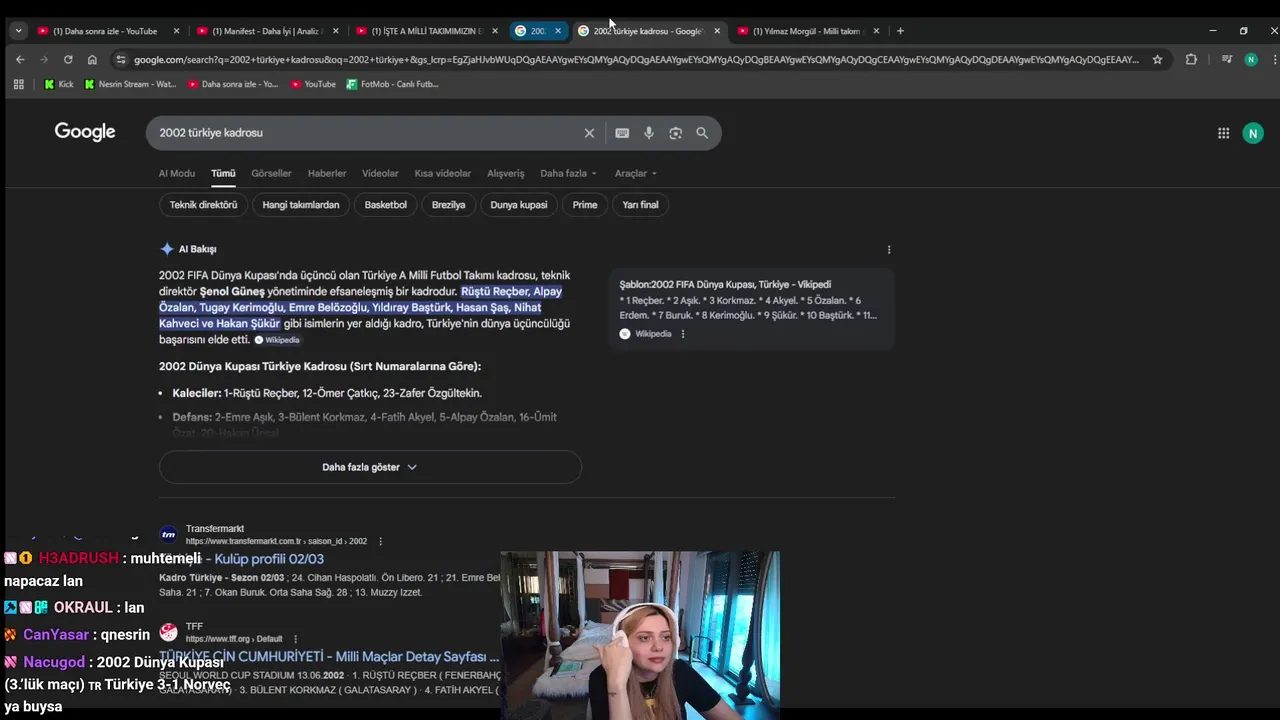Viewport: 1280px width, 720px height.
Task: Open the 'FotMob - Canlı Futb...' bookmark
Action: 392,84
